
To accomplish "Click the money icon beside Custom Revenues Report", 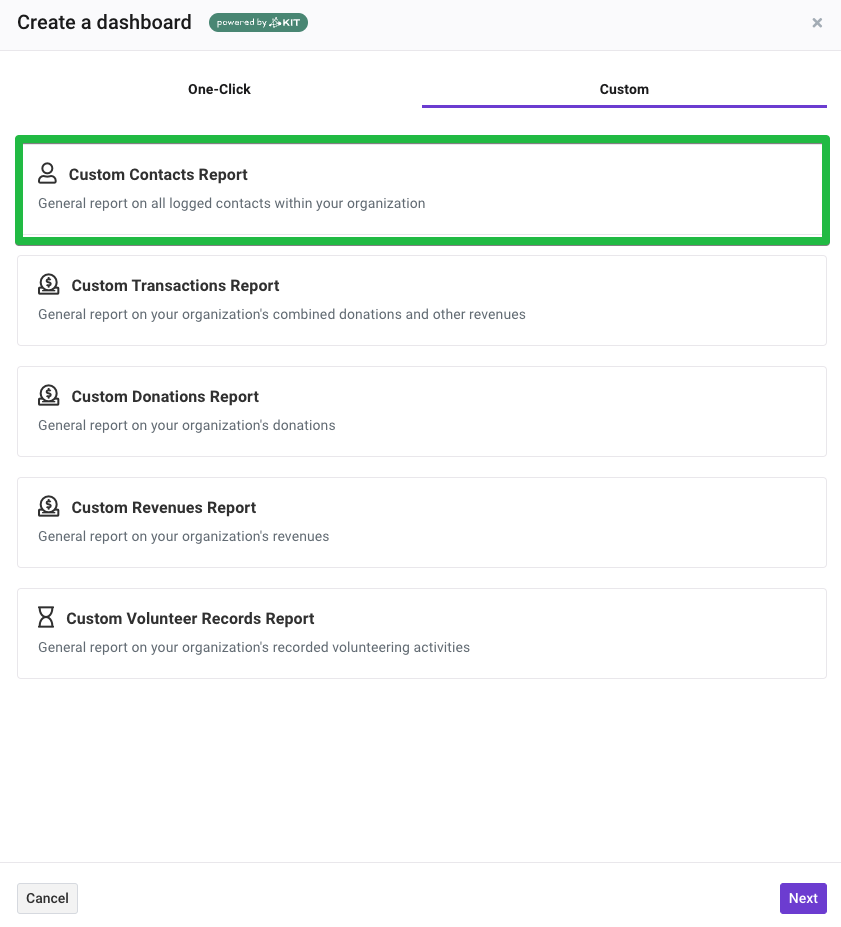I will click(x=48, y=507).
